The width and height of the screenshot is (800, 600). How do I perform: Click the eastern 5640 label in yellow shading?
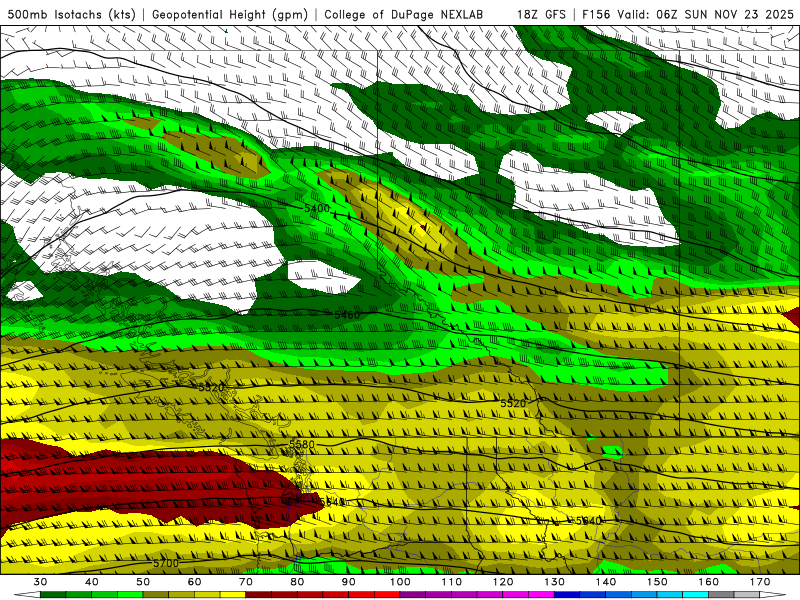coord(588,521)
